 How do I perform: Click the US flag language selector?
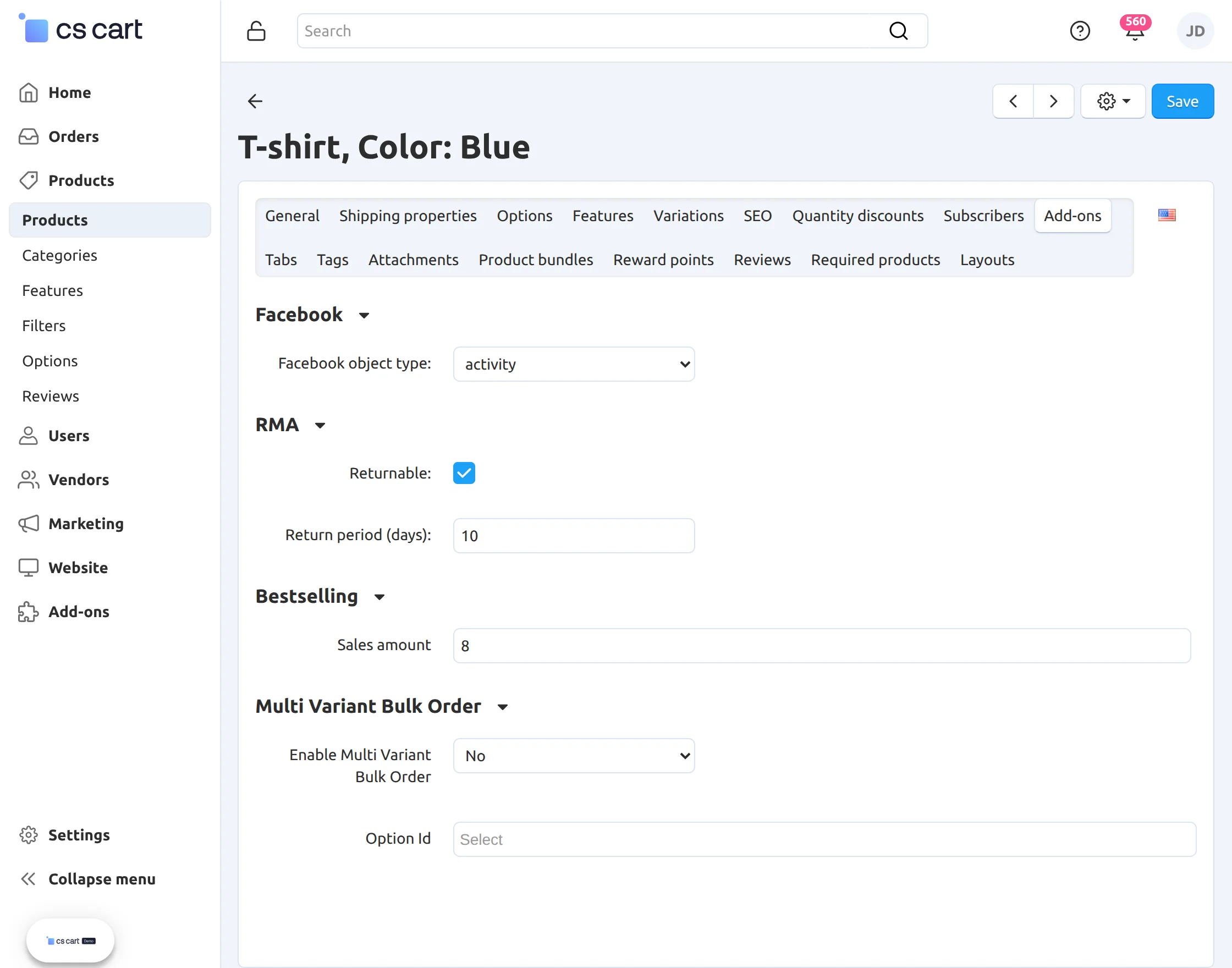point(1167,215)
